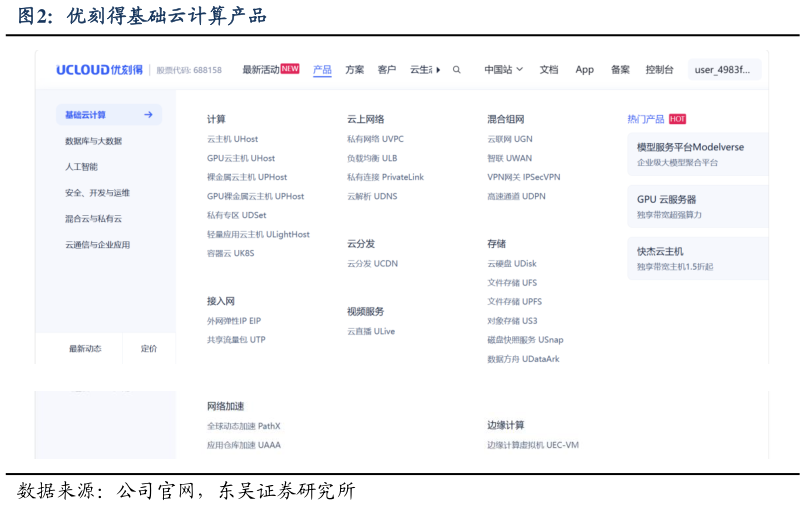The width and height of the screenshot is (805, 506).
Task: Open 云联网 UGN link
Action: point(510,139)
